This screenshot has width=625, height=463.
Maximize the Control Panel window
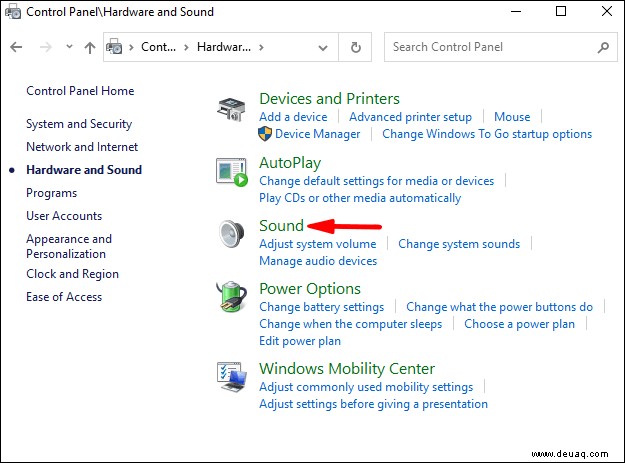click(561, 11)
